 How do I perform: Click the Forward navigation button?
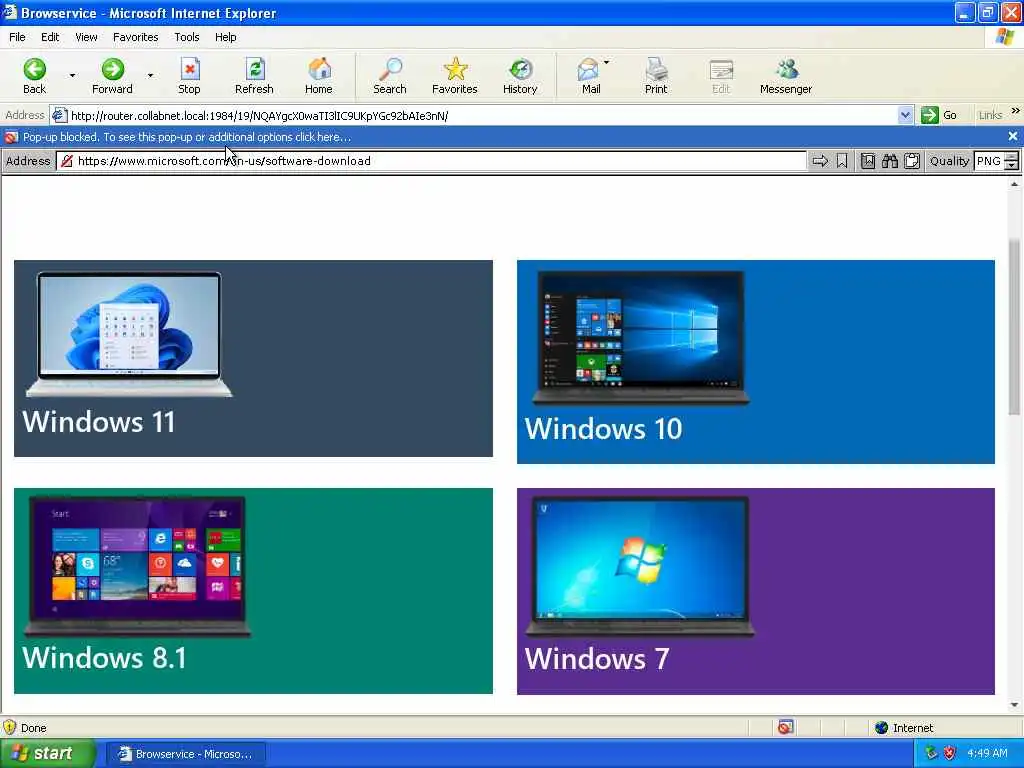click(x=112, y=76)
